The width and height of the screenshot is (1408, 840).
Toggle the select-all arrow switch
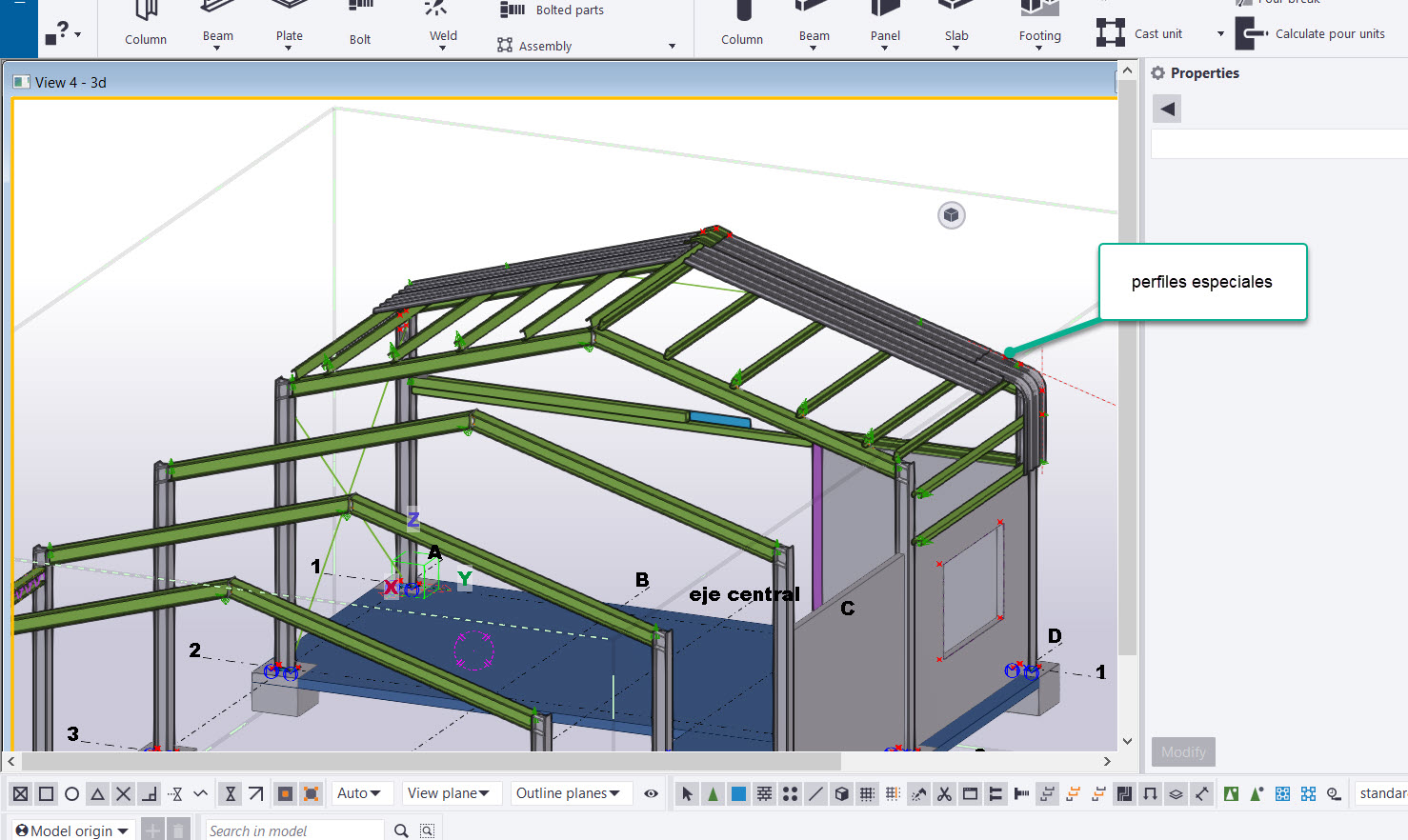click(x=687, y=793)
